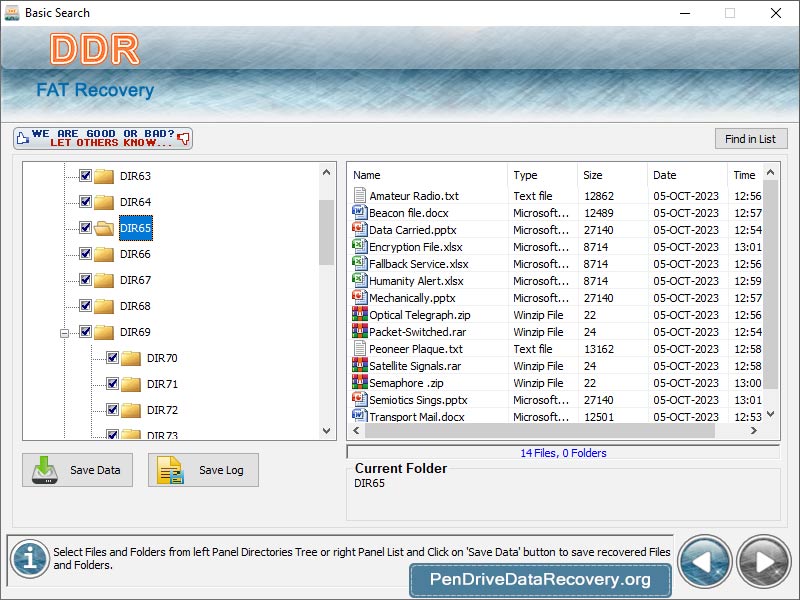Viewport: 800px width, 600px height.
Task: Click the WinZip icon beside Optical Telegraph.zip
Action: tap(359, 314)
